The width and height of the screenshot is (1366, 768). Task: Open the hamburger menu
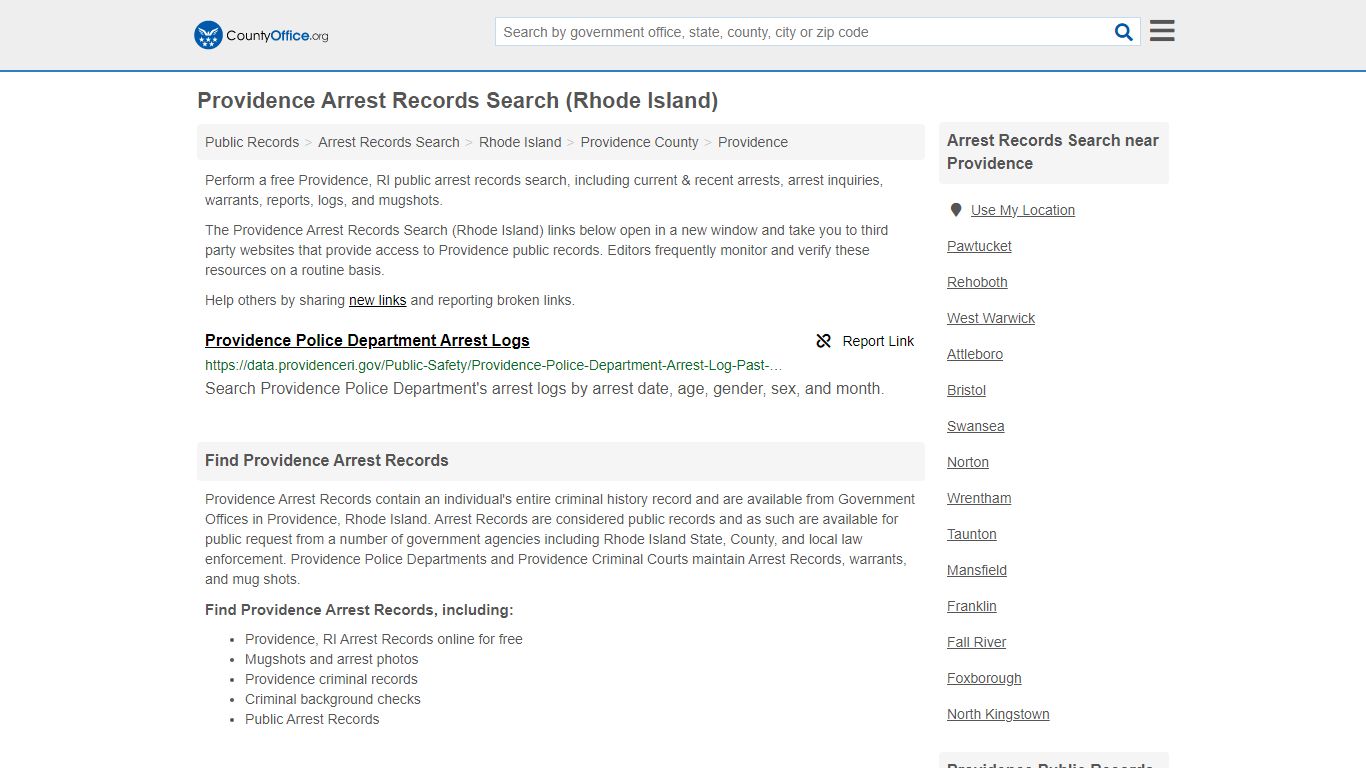1162,31
